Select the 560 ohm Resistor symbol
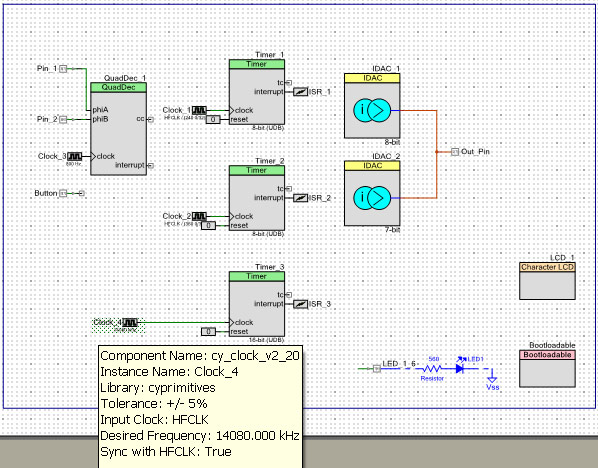Viewport: 598px width, 468px height. (432, 368)
